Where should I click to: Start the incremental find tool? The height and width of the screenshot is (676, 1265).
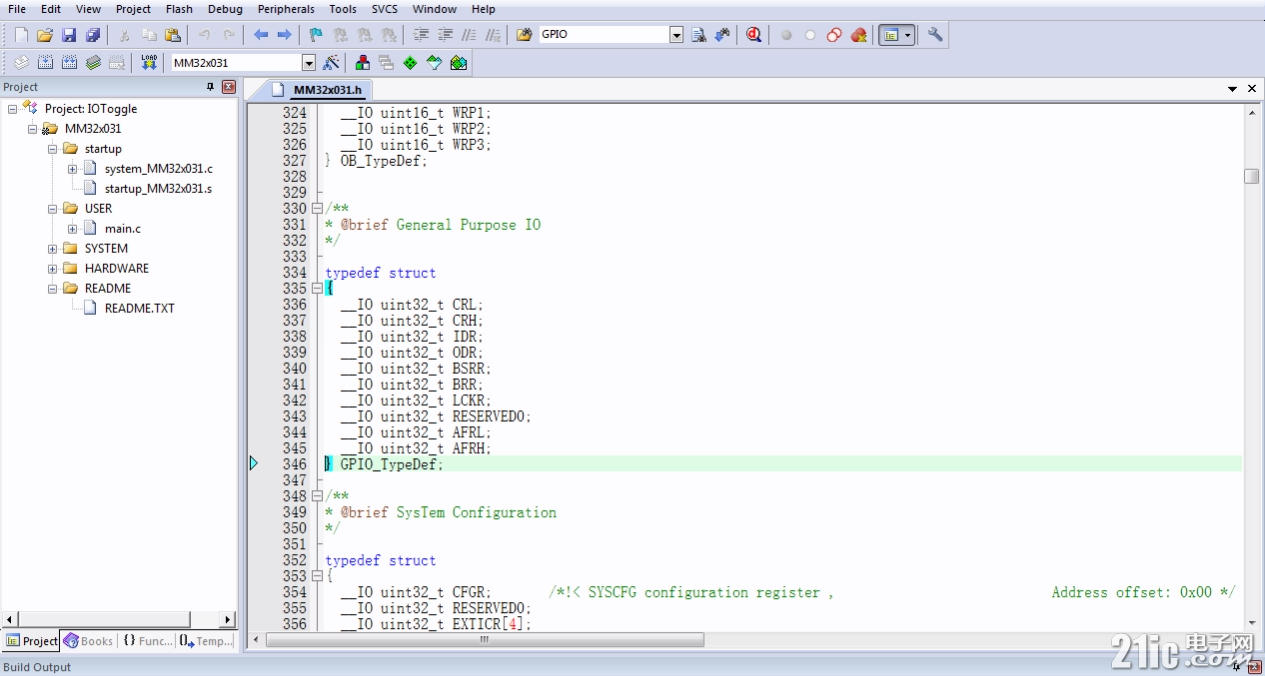coord(722,35)
